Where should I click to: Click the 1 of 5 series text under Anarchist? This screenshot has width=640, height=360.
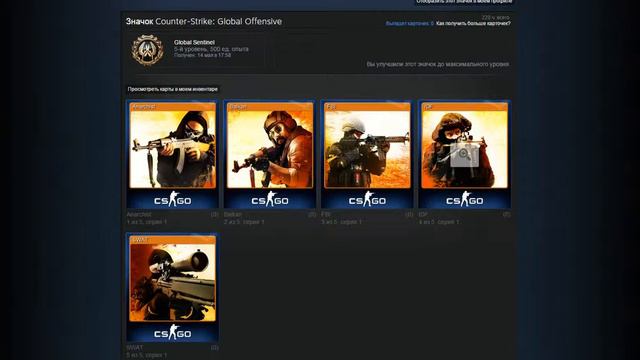point(147,222)
